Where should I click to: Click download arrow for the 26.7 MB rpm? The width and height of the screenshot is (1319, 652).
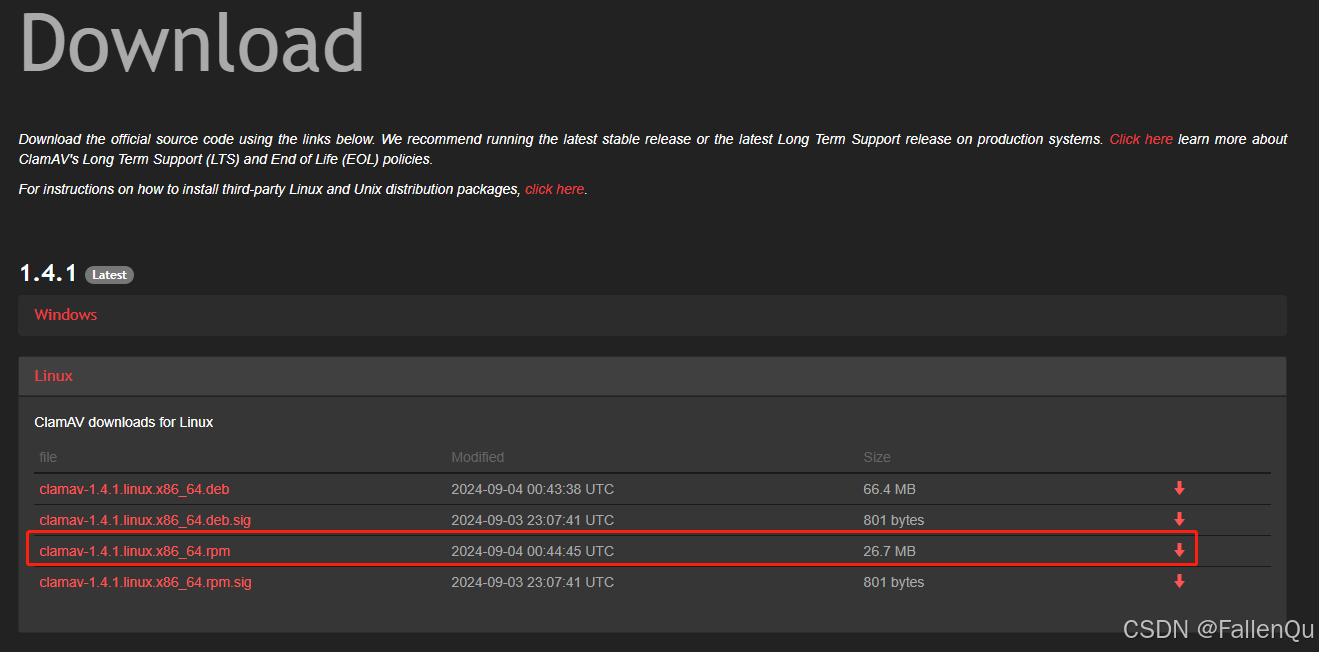coord(1179,550)
